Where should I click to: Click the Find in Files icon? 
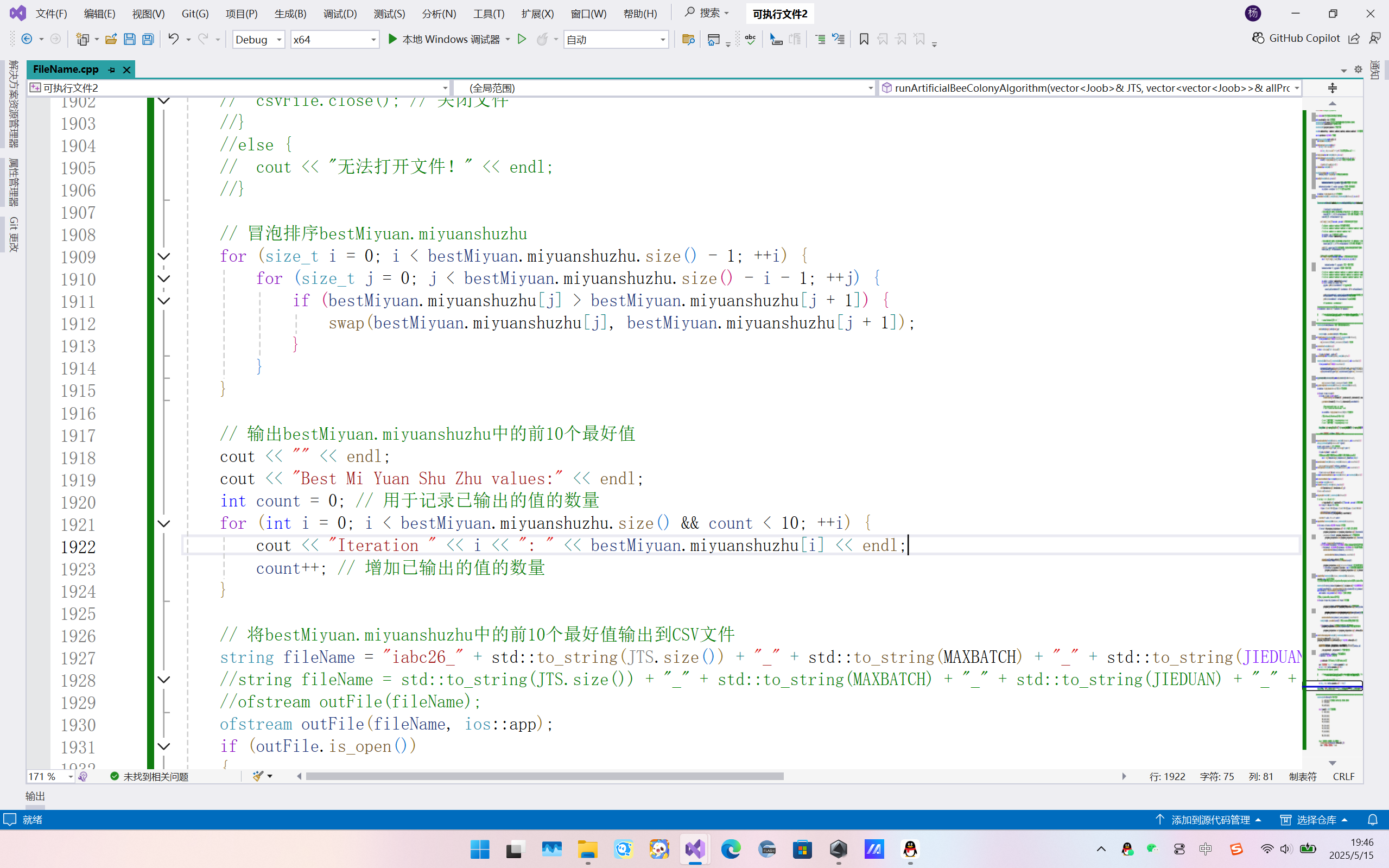coord(688,39)
